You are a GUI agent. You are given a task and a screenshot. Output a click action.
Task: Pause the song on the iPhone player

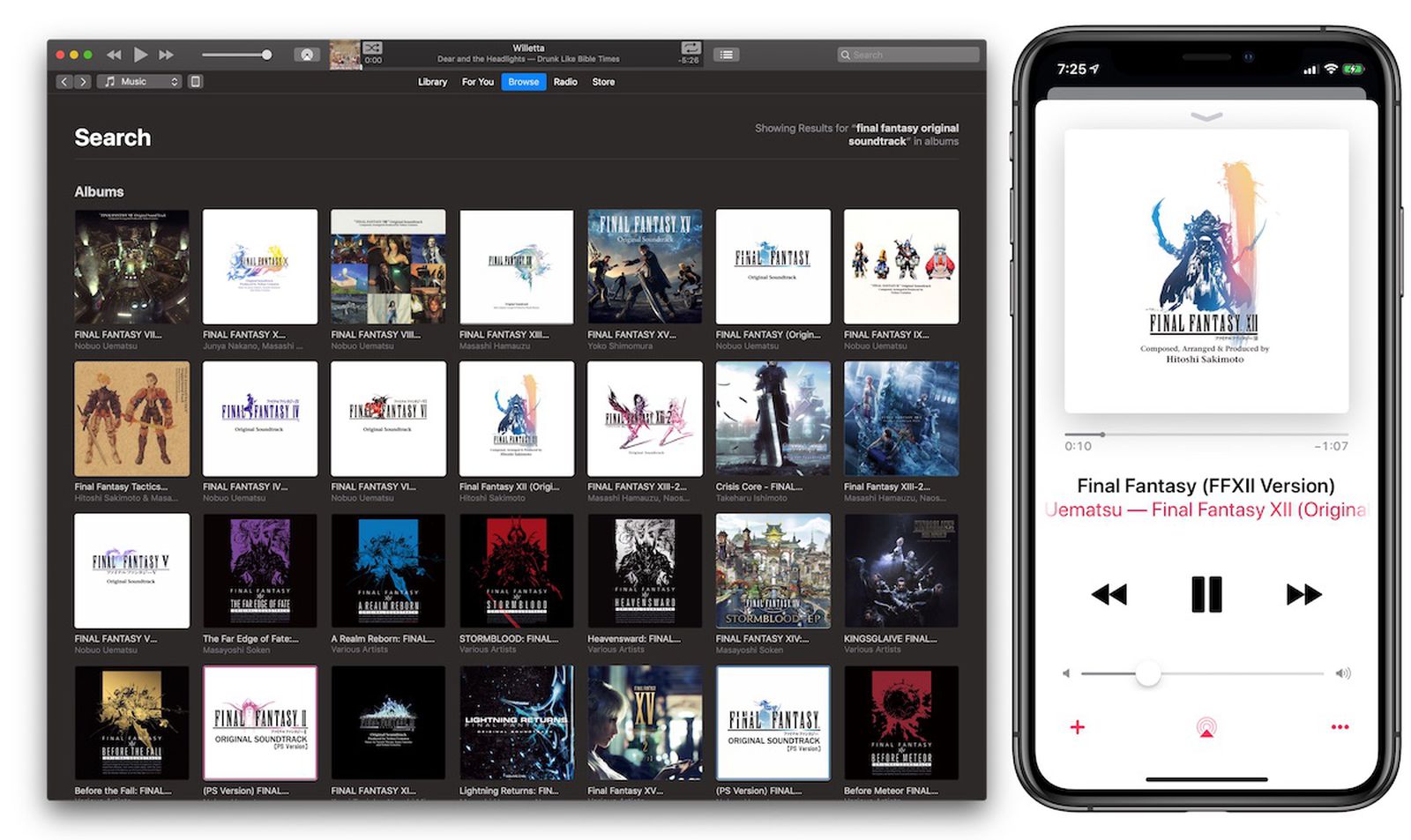click(1206, 594)
